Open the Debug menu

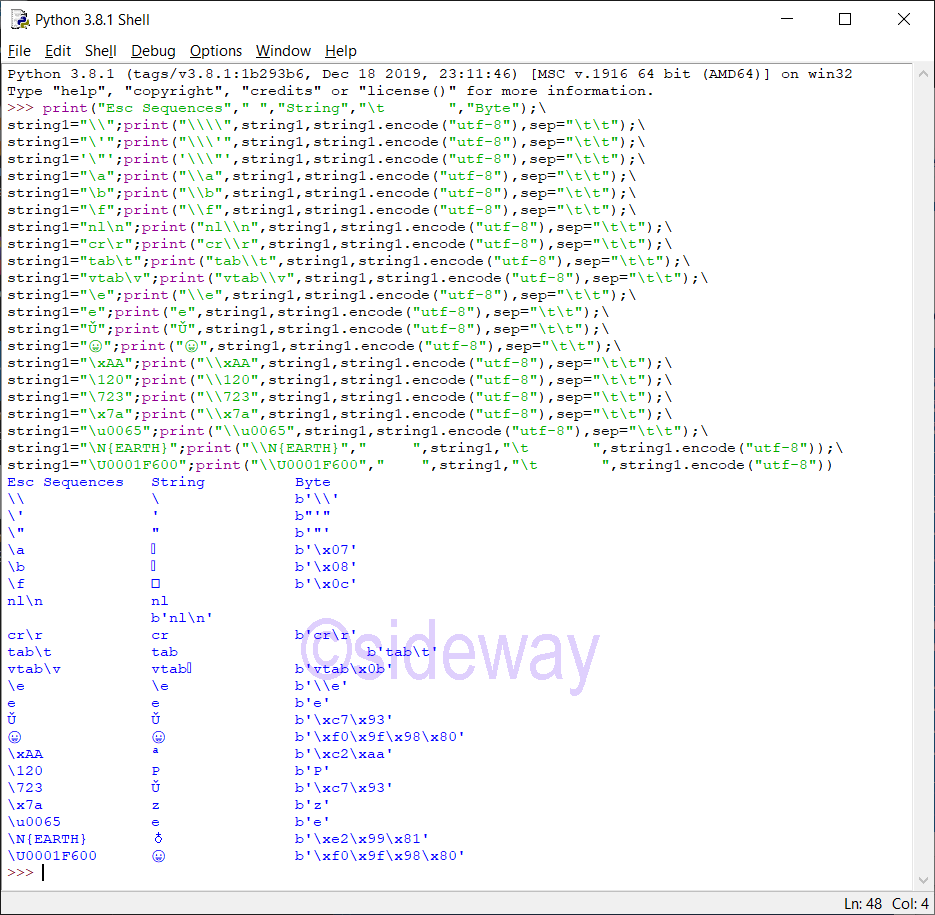(x=153, y=51)
